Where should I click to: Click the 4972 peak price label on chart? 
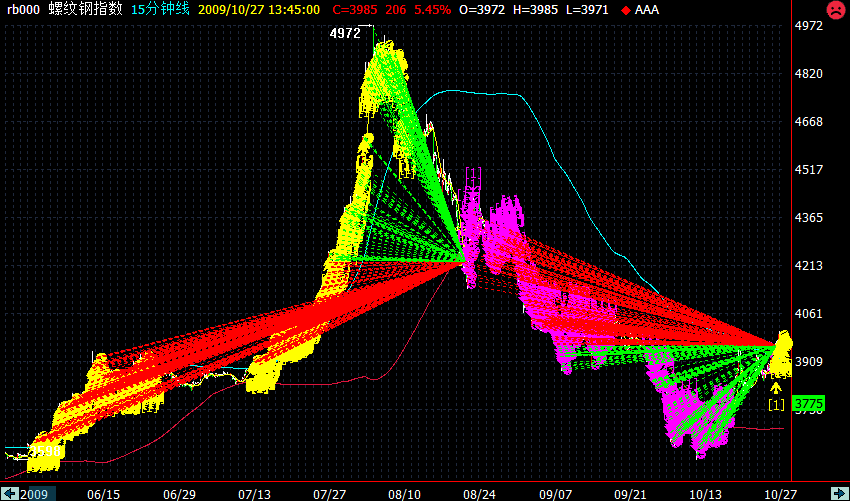[x=345, y=34]
